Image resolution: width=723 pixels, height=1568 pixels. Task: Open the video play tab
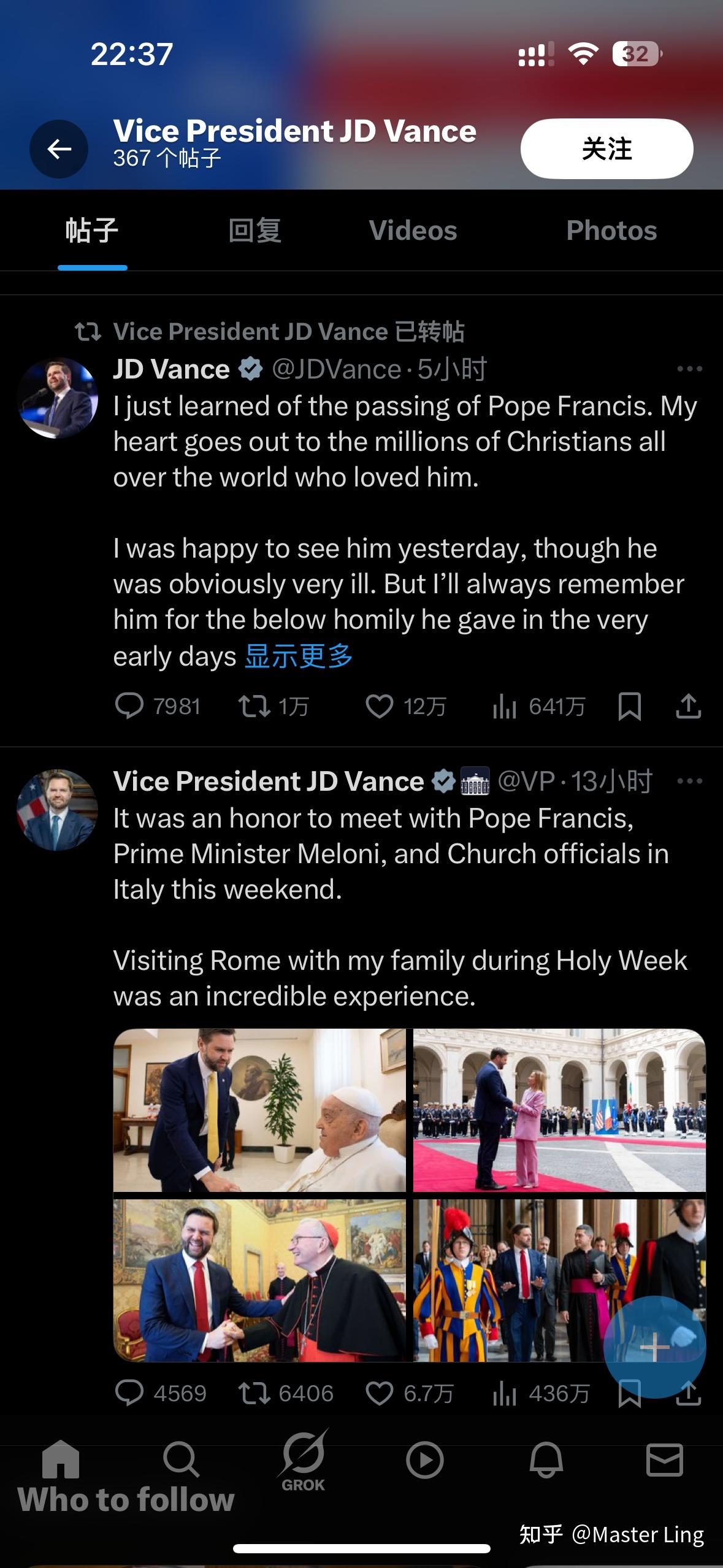point(424,1459)
